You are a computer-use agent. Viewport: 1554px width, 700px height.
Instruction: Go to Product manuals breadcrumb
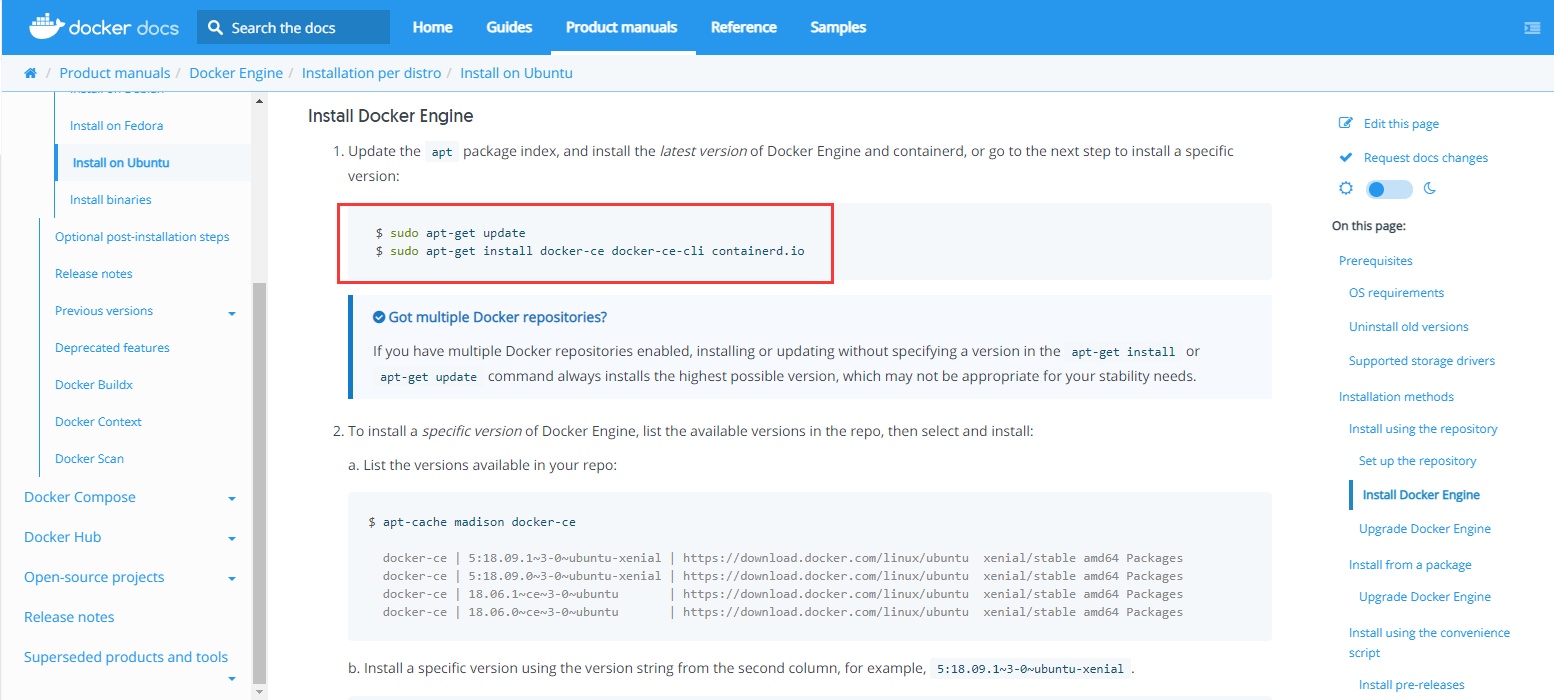tap(115, 73)
